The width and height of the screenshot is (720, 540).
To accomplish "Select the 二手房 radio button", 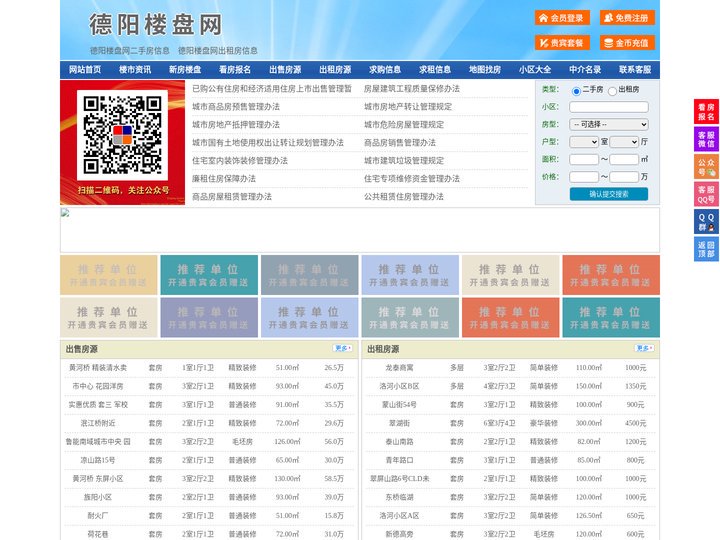I will (x=576, y=91).
